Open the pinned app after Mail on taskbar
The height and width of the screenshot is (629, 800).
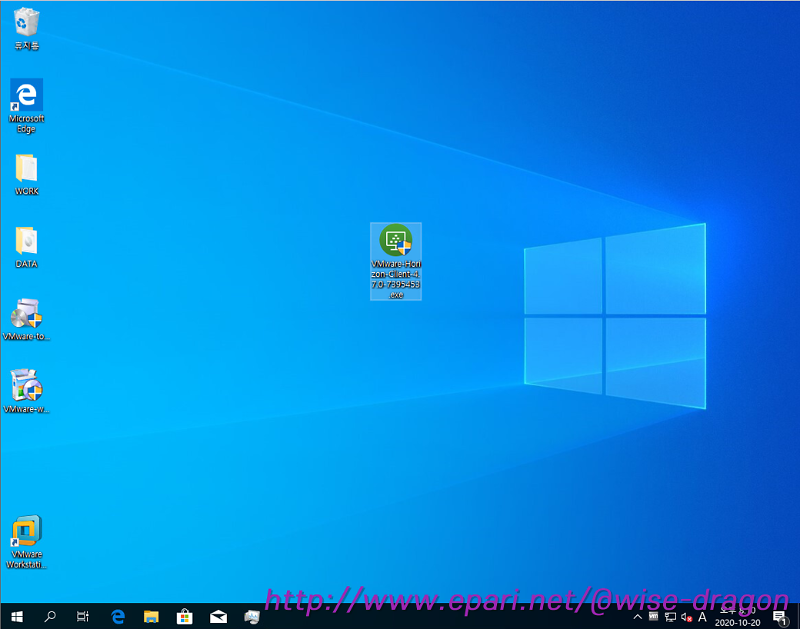tap(252, 617)
